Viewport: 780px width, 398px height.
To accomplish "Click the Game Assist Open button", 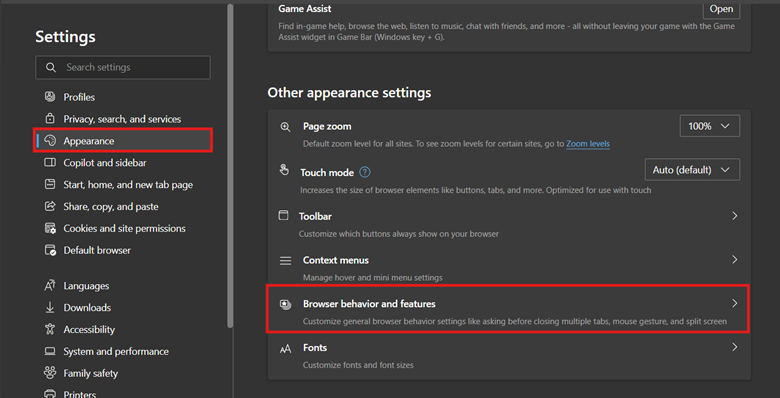I will (721, 9).
